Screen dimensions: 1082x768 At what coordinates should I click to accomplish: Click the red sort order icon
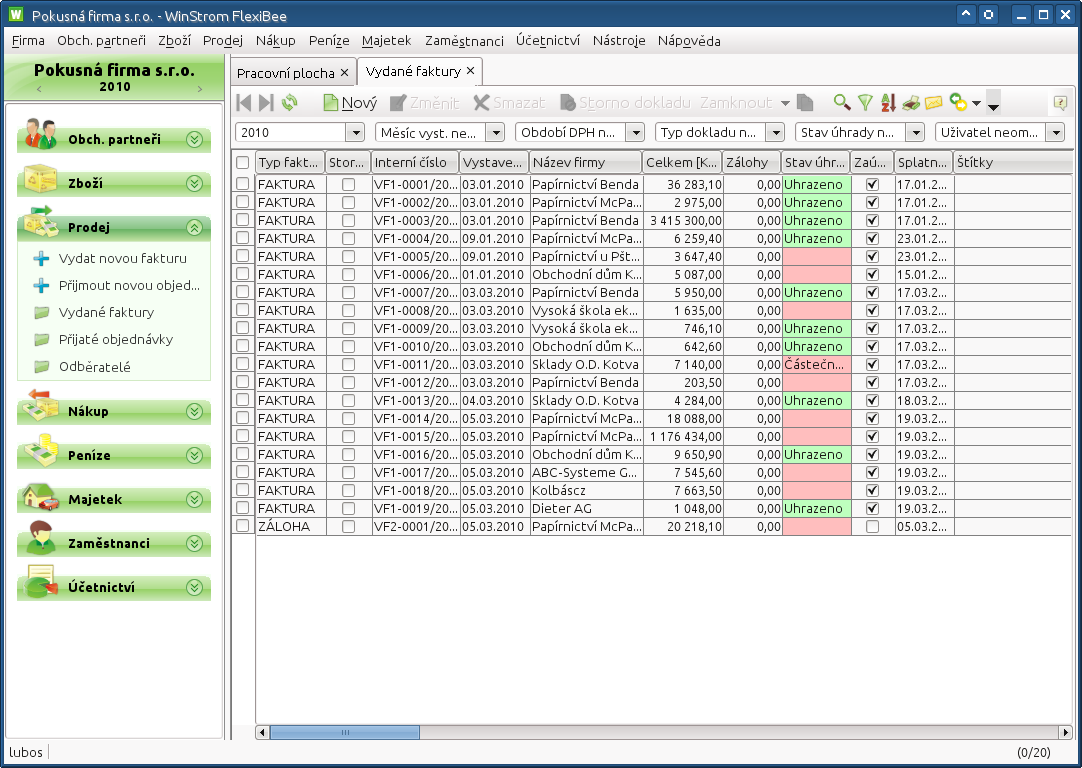coord(888,102)
